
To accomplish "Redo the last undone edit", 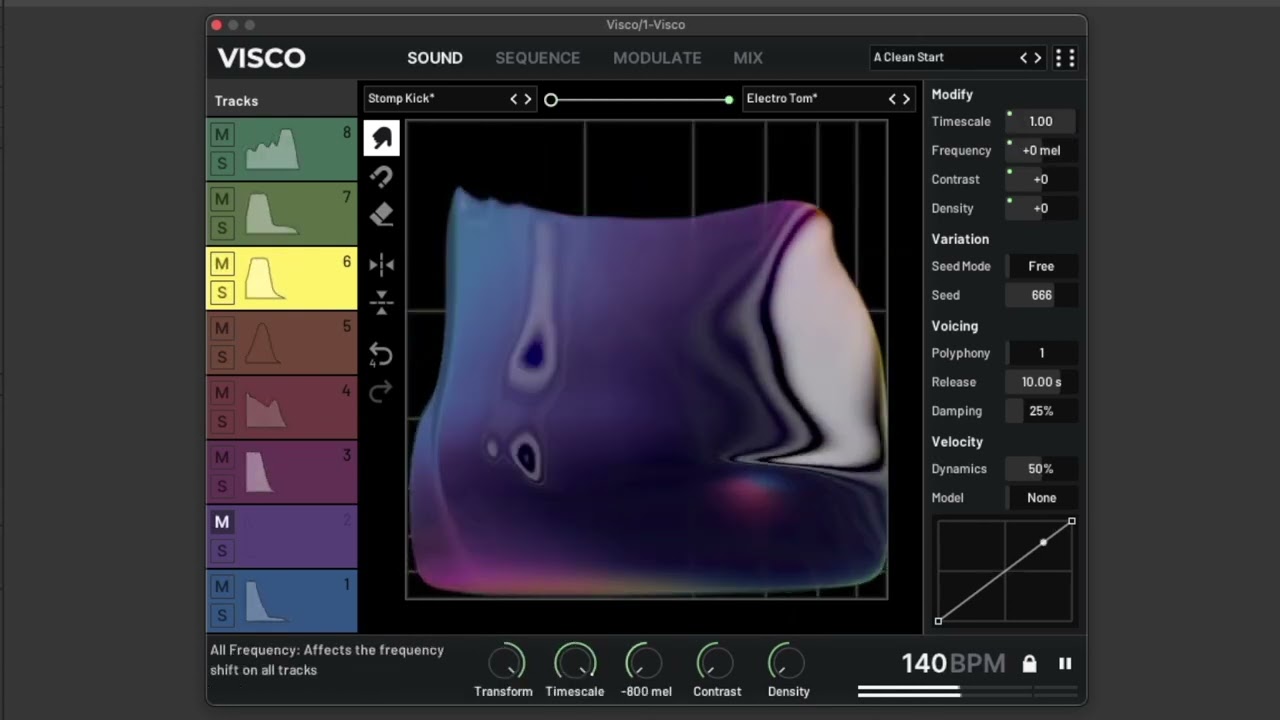I will 381,392.
